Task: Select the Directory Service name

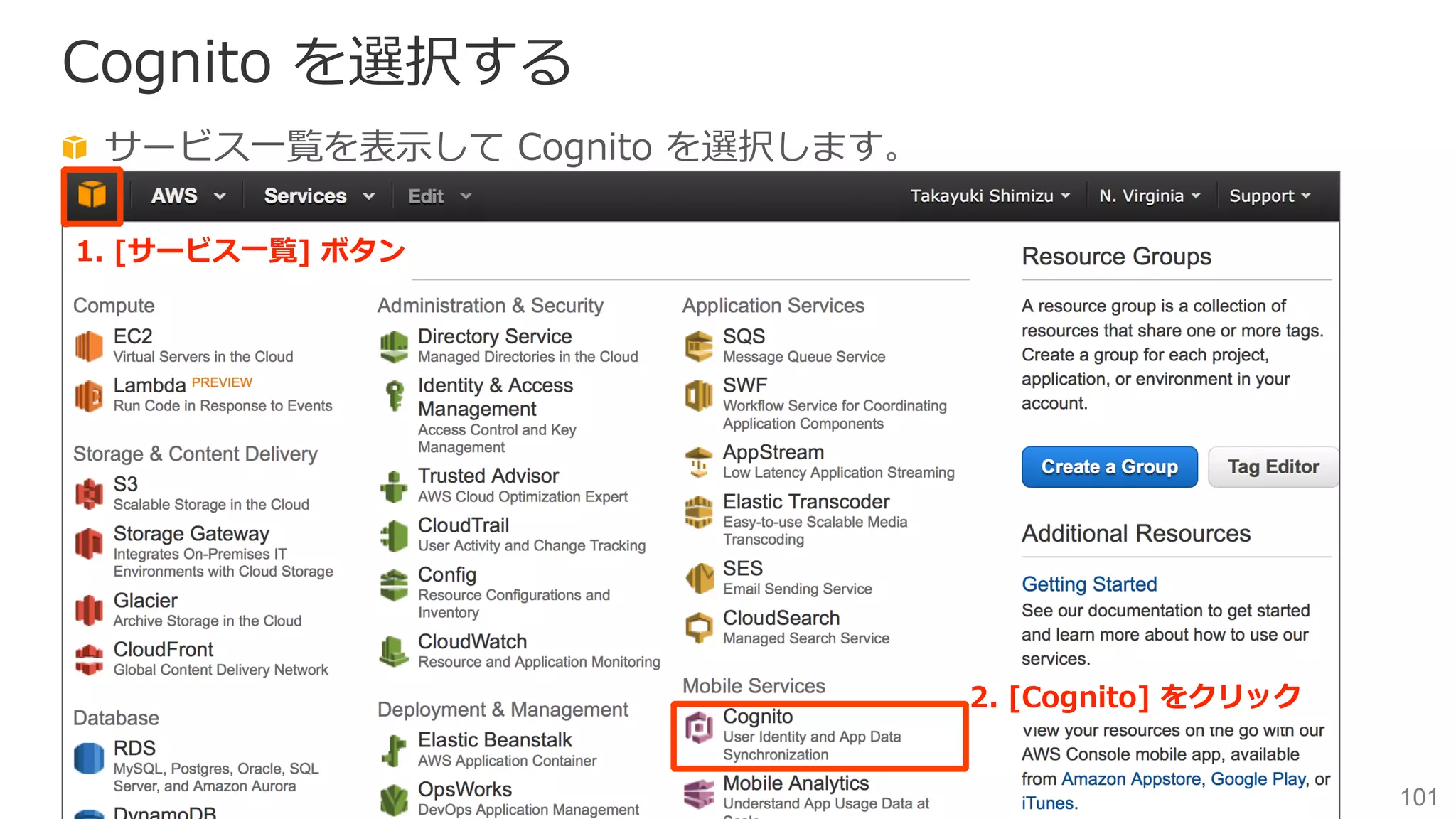Action: pyautogui.click(x=495, y=336)
